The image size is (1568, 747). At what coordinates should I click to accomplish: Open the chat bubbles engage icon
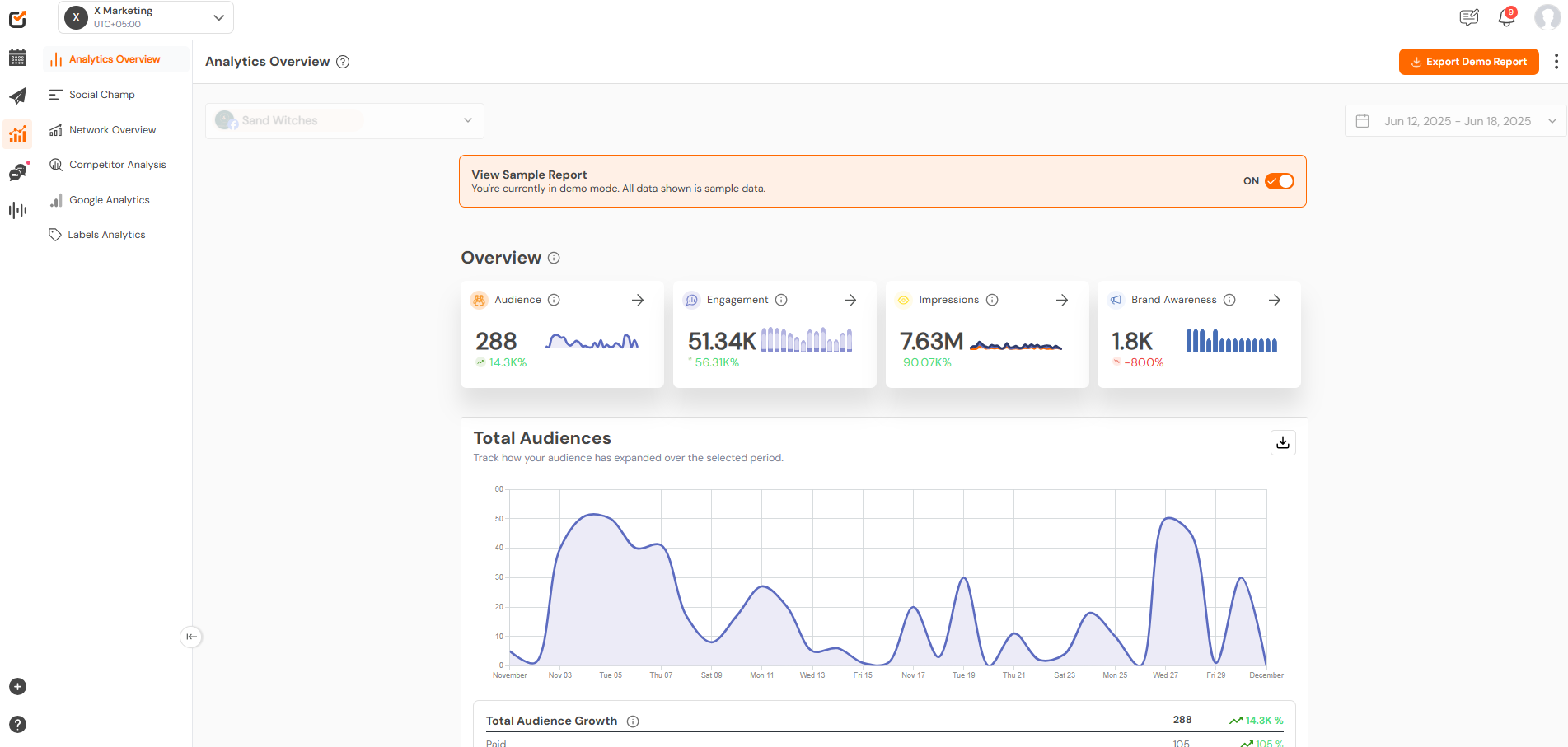click(x=17, y=172)
